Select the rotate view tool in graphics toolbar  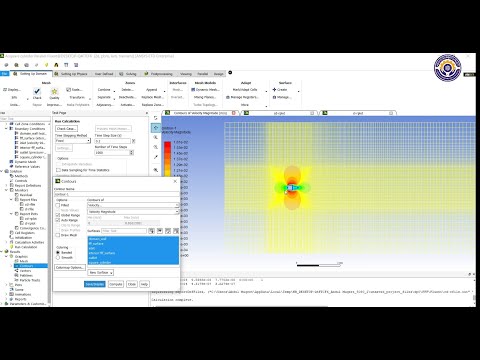click(156, 118)
